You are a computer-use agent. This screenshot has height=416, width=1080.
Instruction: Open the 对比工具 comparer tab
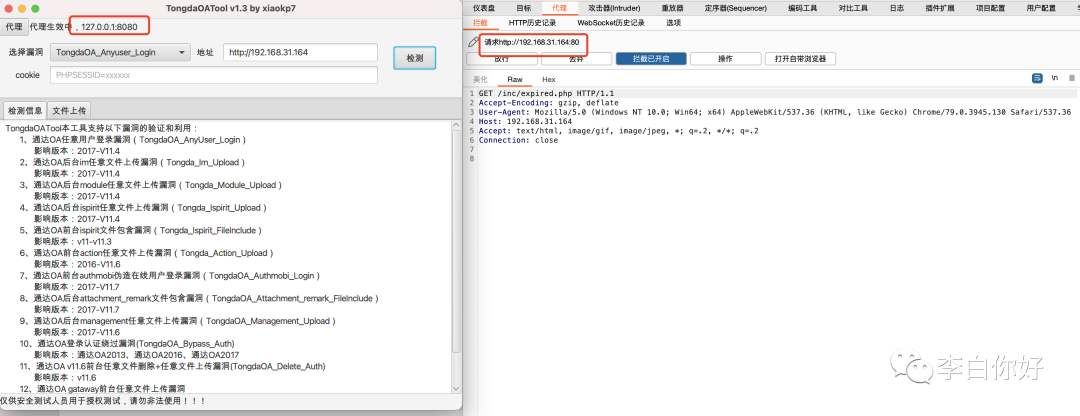tap(853, 8)
